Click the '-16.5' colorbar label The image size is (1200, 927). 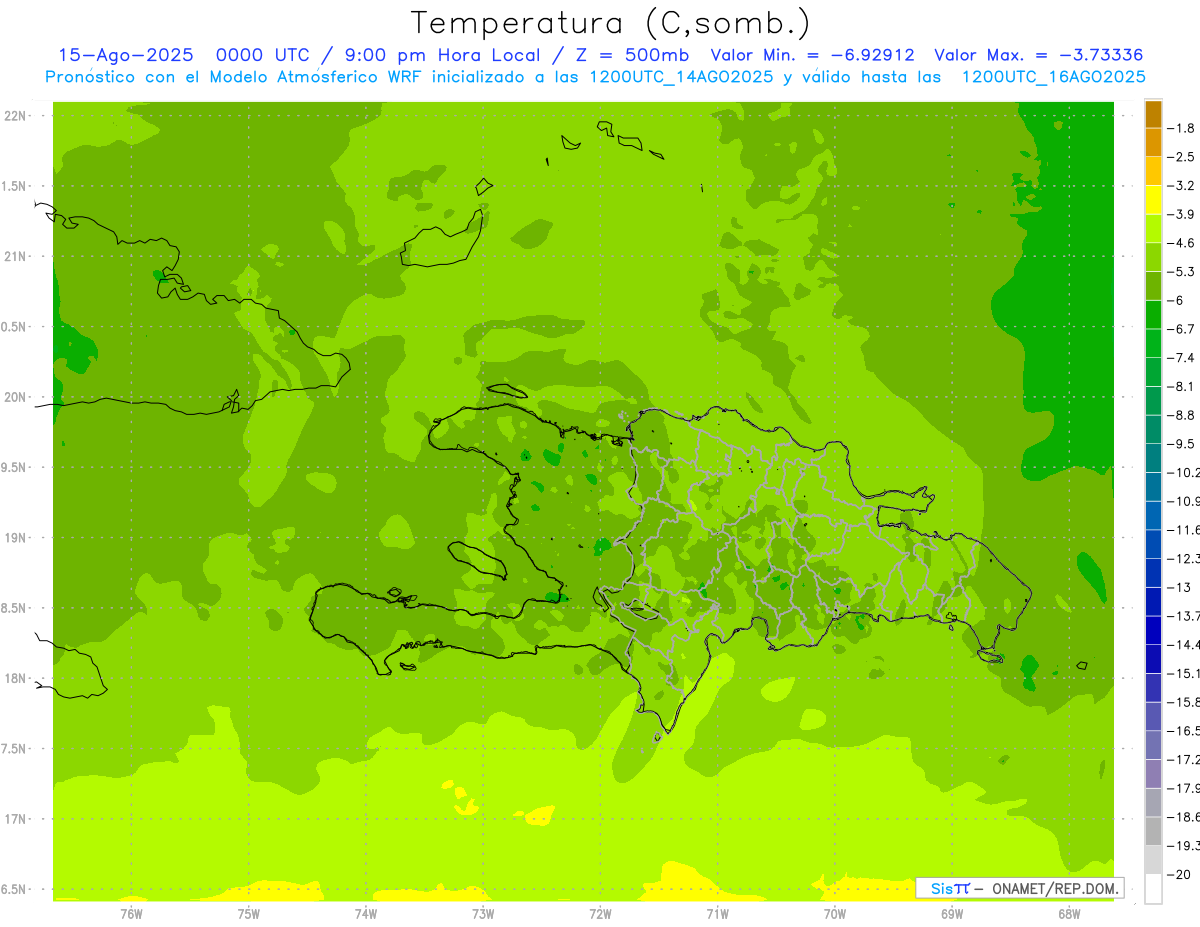[1184, 731]
